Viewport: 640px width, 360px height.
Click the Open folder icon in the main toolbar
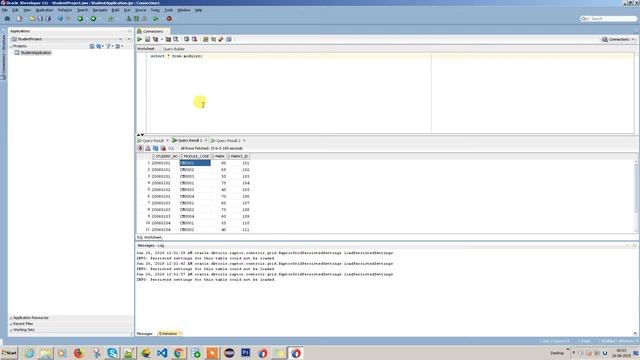click(32, 18)
